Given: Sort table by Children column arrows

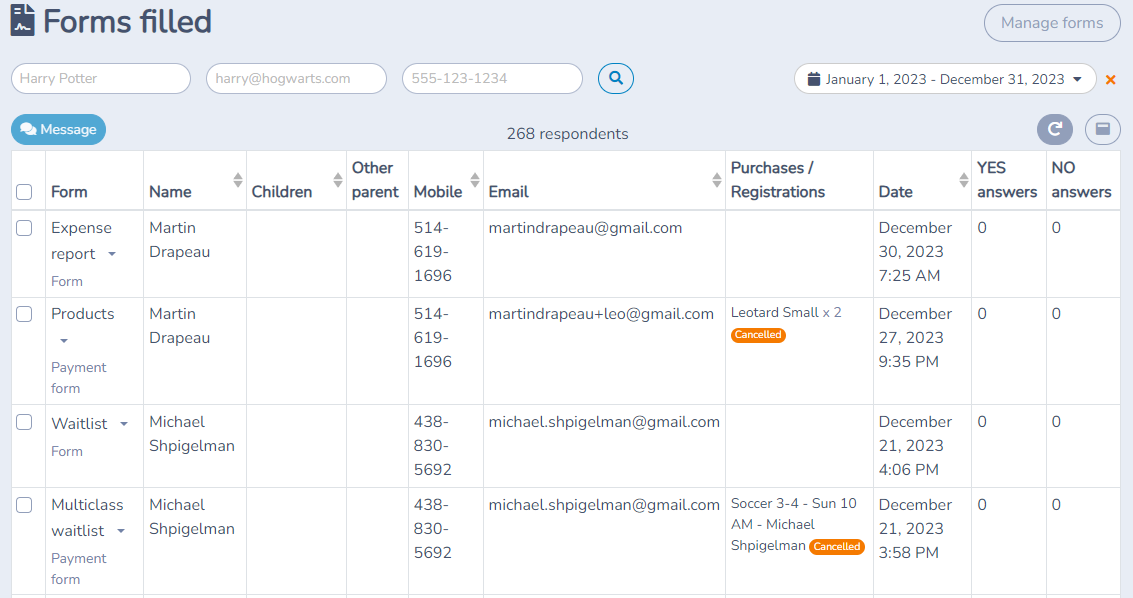Looking at the screenshot, I should pyautogui.click(x=337, y=180).
